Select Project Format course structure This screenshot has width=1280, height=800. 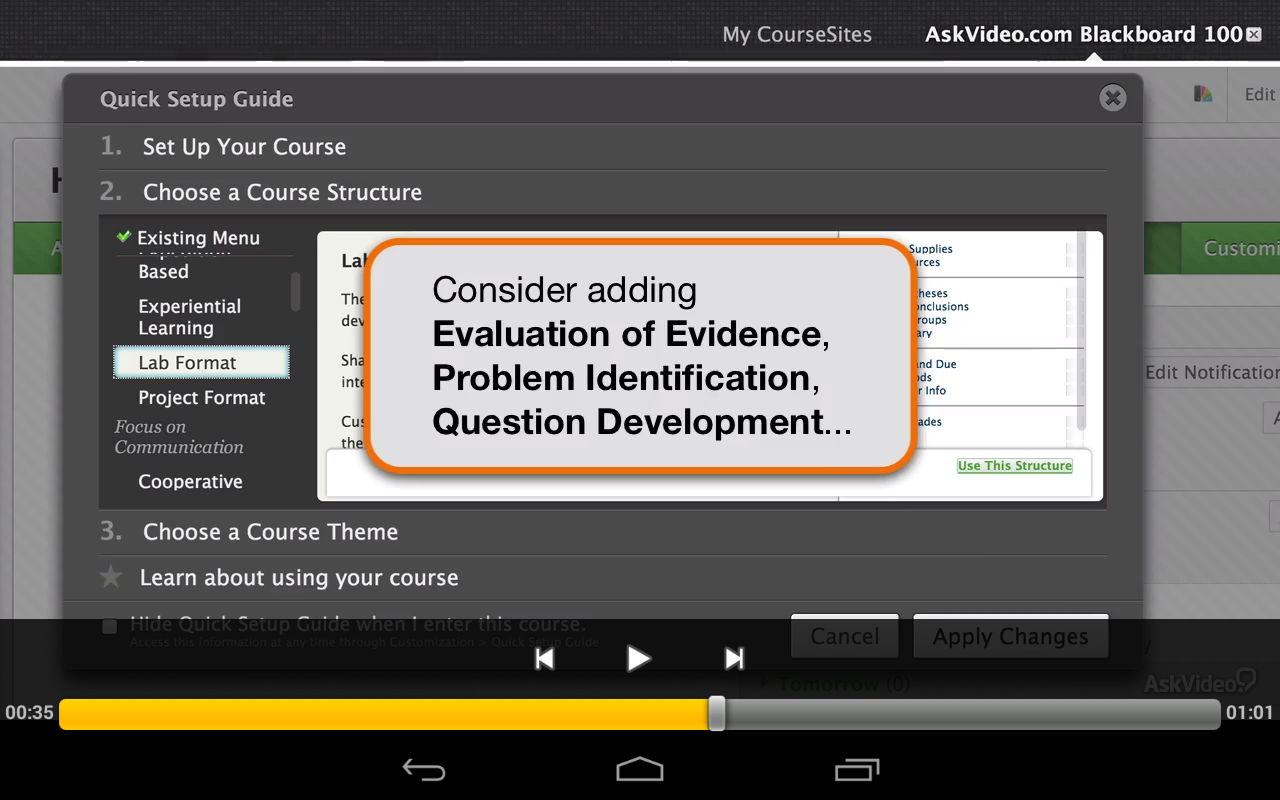(202, 398)
